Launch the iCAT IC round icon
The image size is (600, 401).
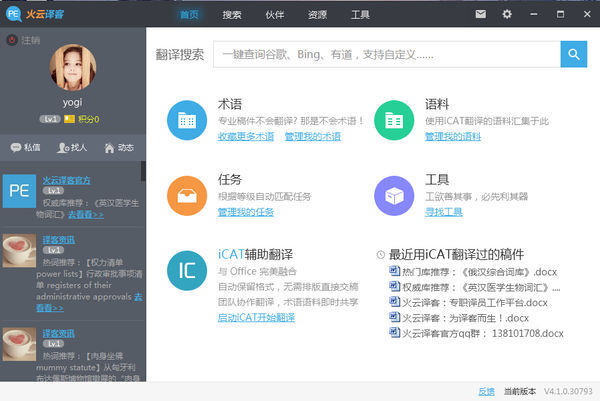pos(187,271)
